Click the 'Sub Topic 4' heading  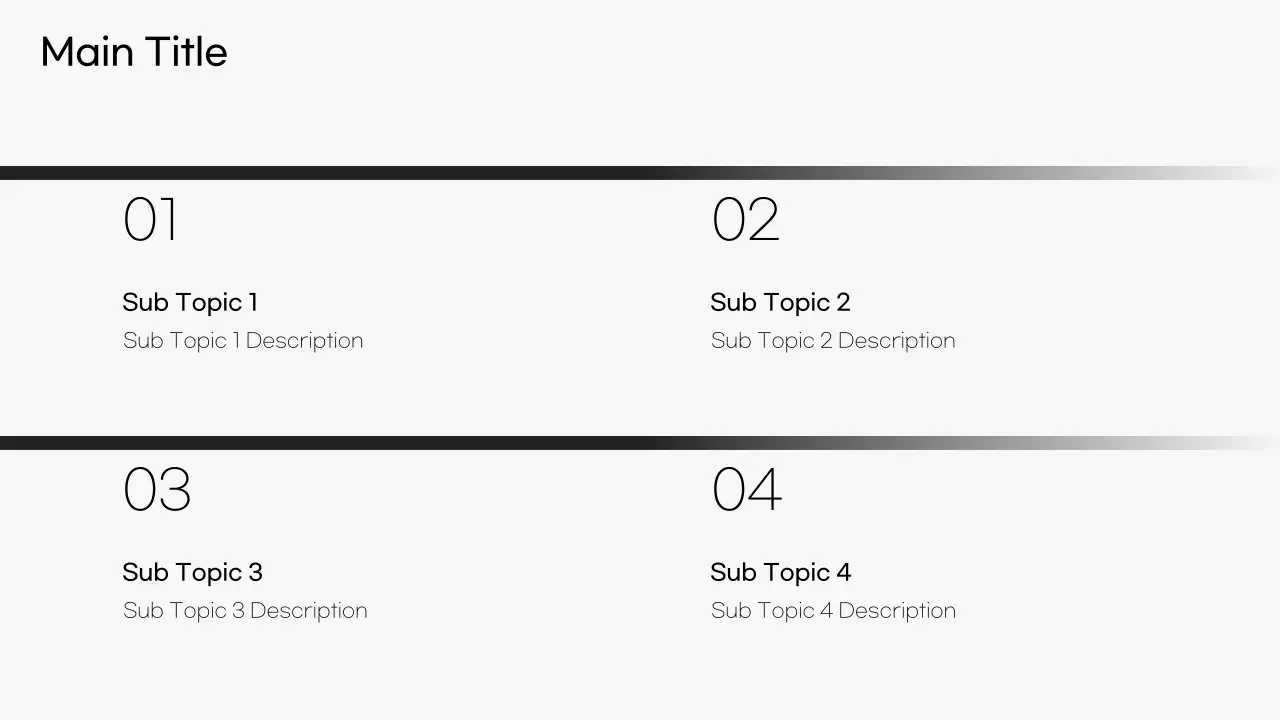click(780, 572)
